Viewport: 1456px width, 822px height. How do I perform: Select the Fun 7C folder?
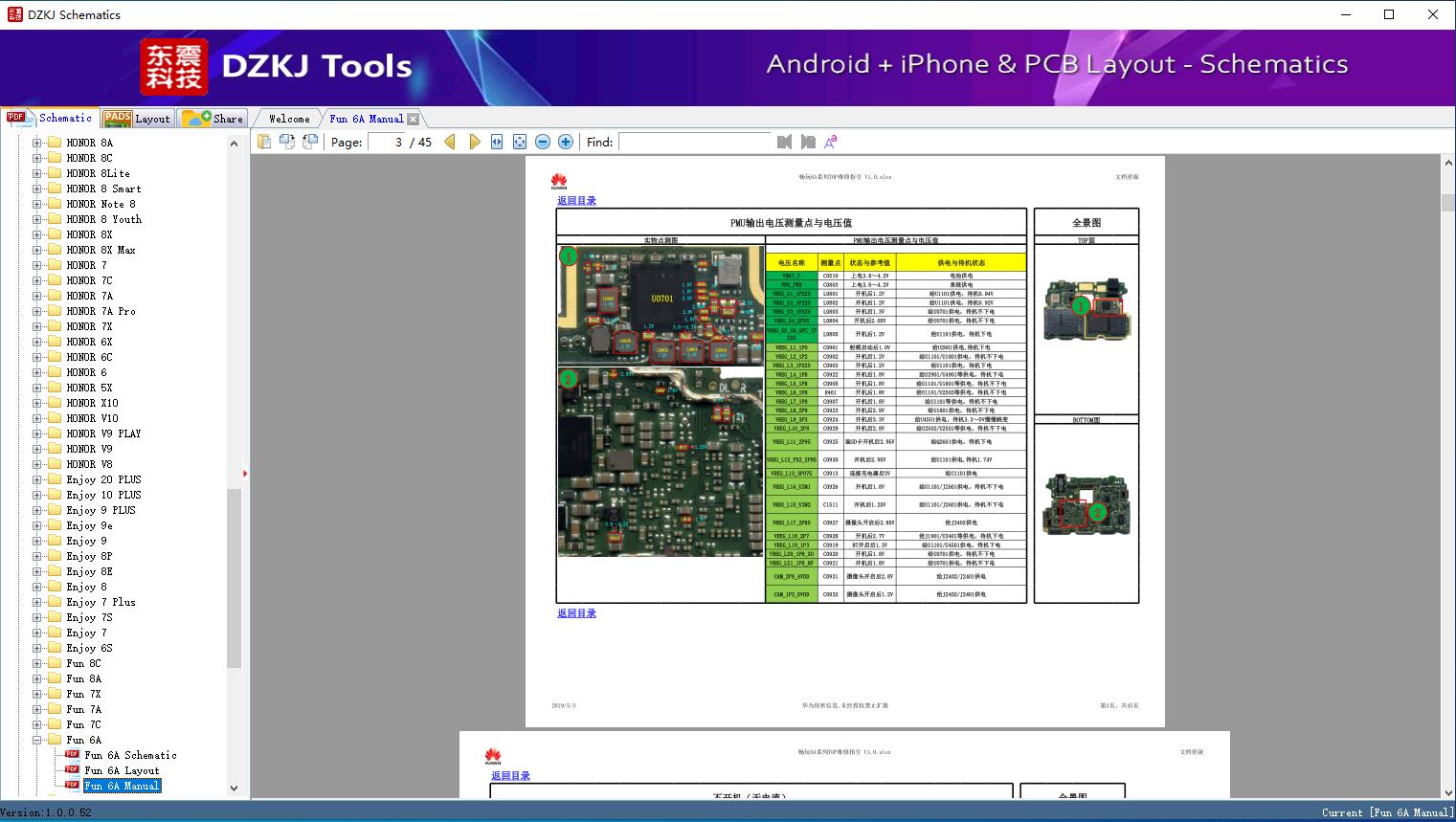tap(83, 724)
